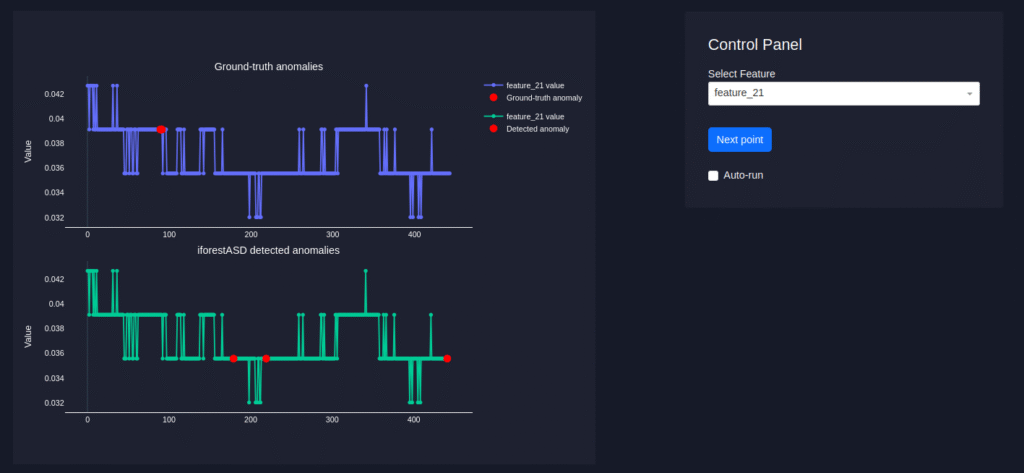Screen dimensions: 1024x473
Task: Click the Control Panel heading
Action: tap(754, 44)
